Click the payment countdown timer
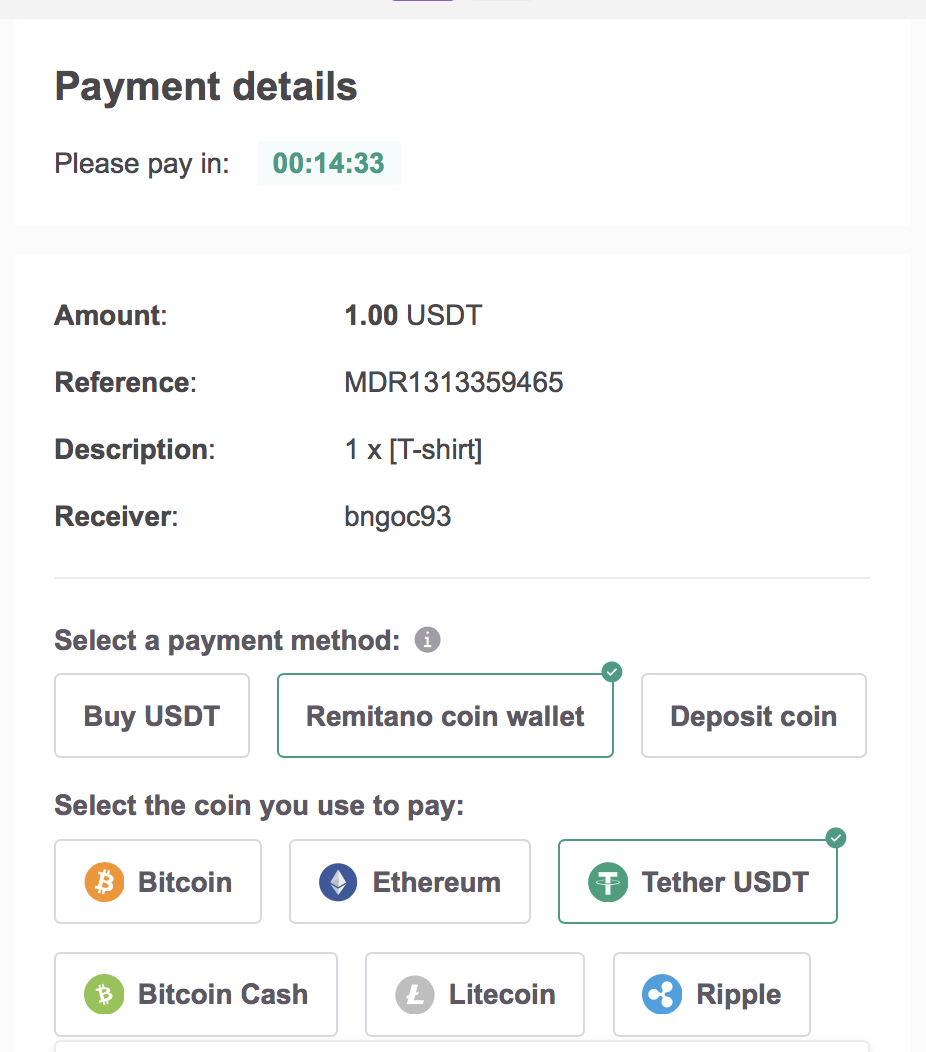The image size is (926, 1052). coord(328,164)
